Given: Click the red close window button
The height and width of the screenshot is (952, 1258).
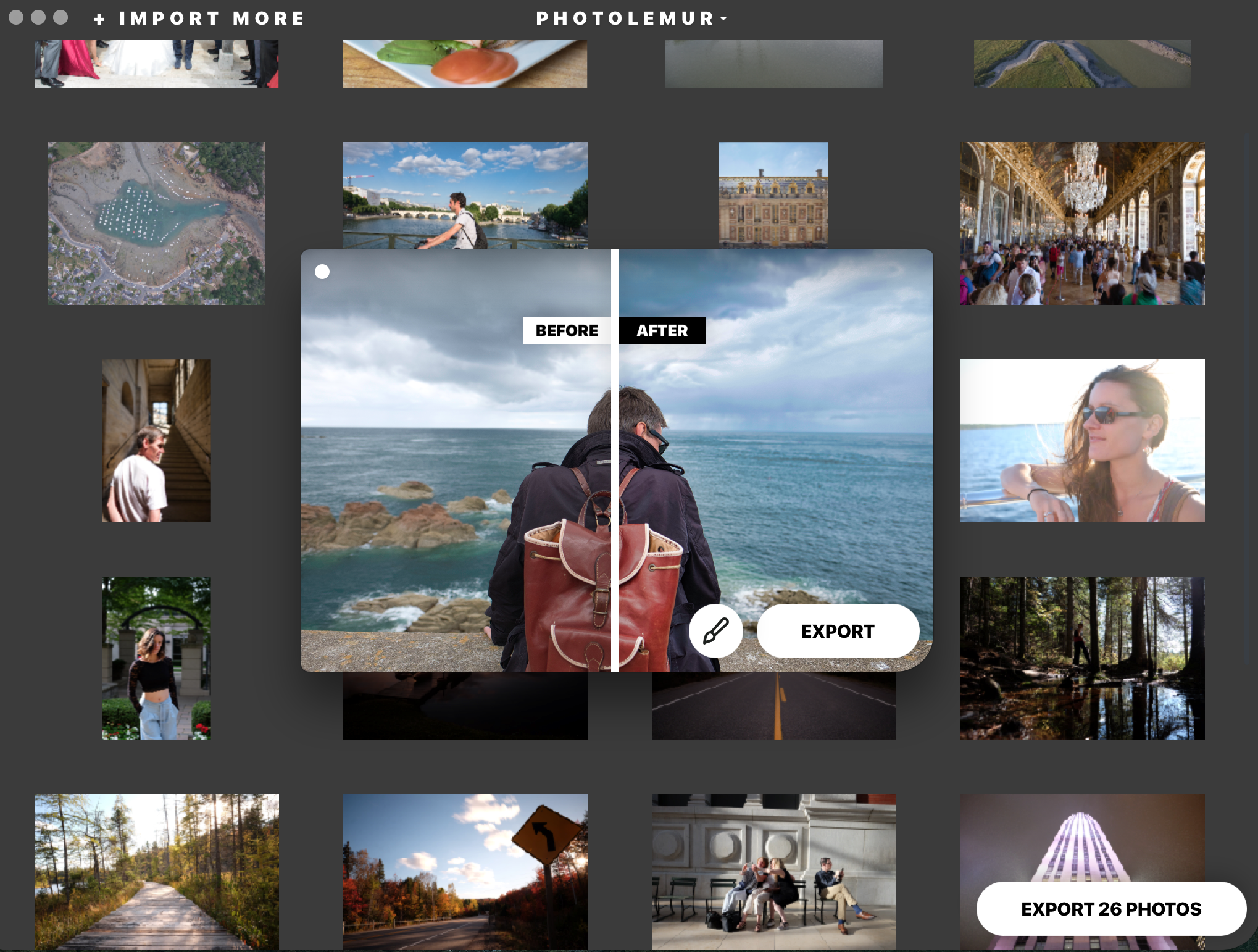Looking at the screenshot, I should pos(16,17).
